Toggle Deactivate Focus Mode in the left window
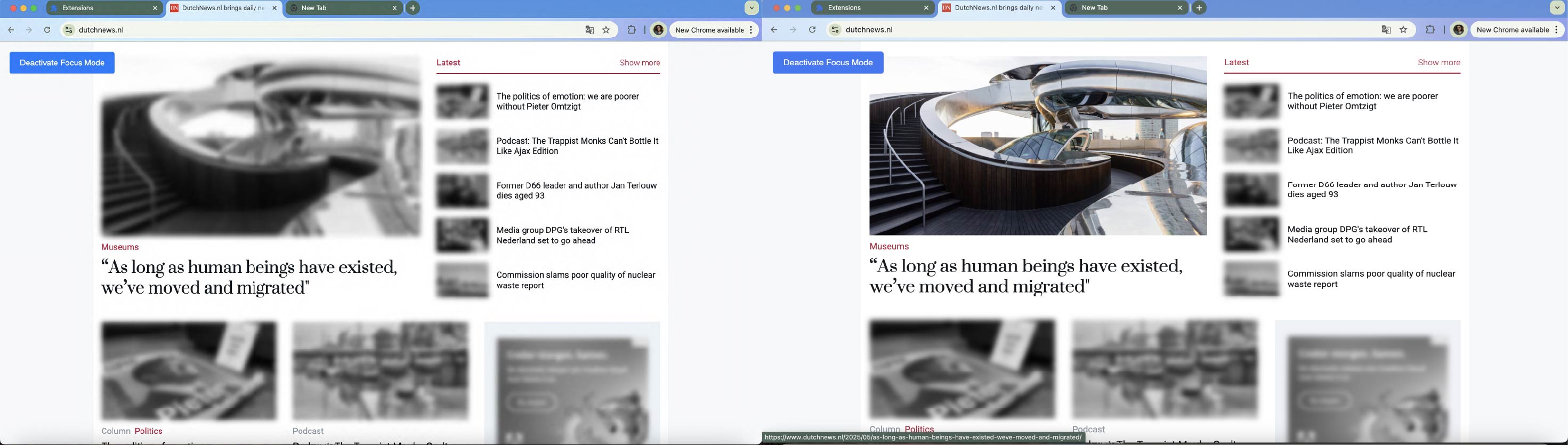The image size is (1568, 445). tap(62, 63)
